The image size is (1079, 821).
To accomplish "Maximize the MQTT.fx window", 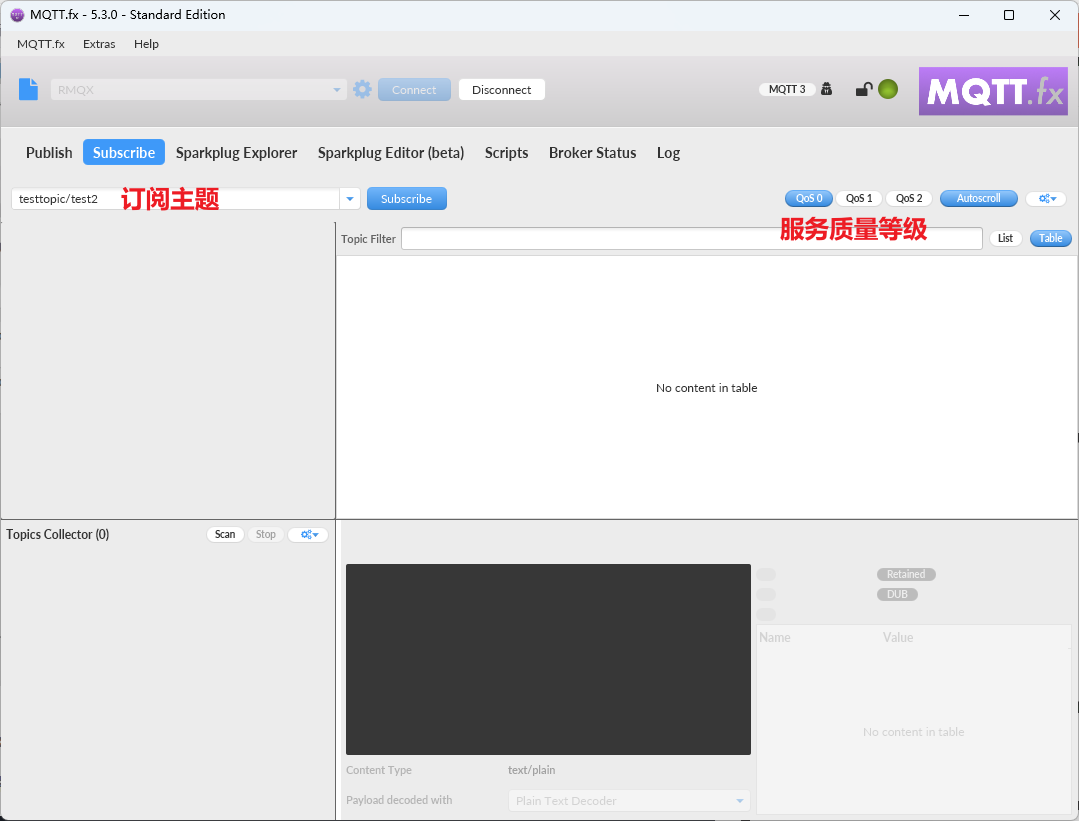I will [1009, 15].
